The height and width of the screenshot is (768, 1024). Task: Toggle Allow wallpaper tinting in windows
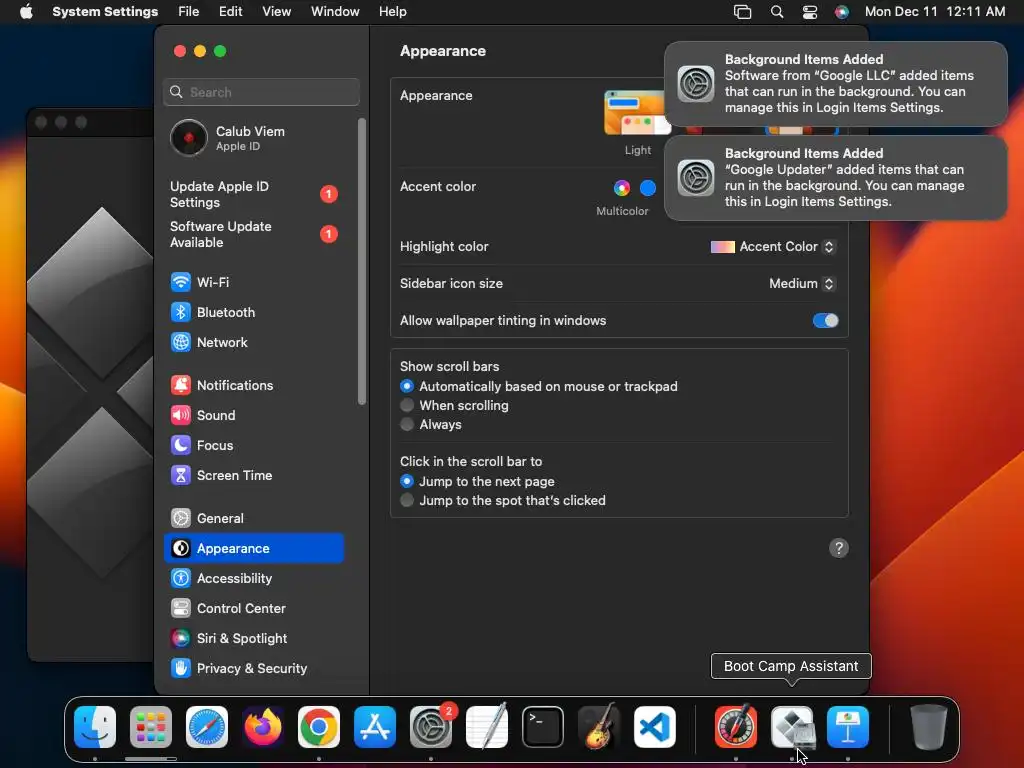tap(825, 321)
